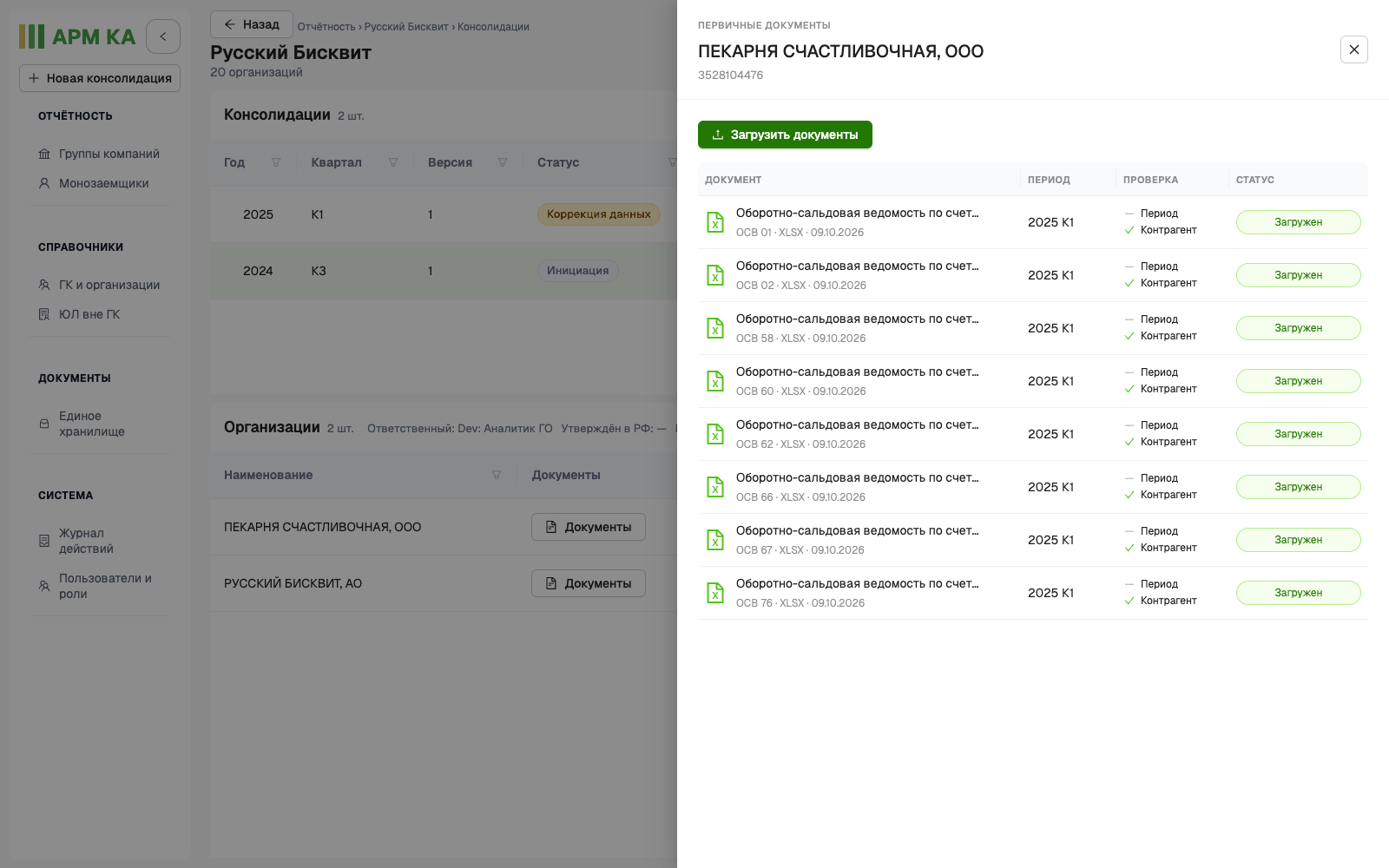The height and width of the screenshot is (868, 1389).
Task: Click Отчётность in the breadcrumb
Action: (326, 27)
